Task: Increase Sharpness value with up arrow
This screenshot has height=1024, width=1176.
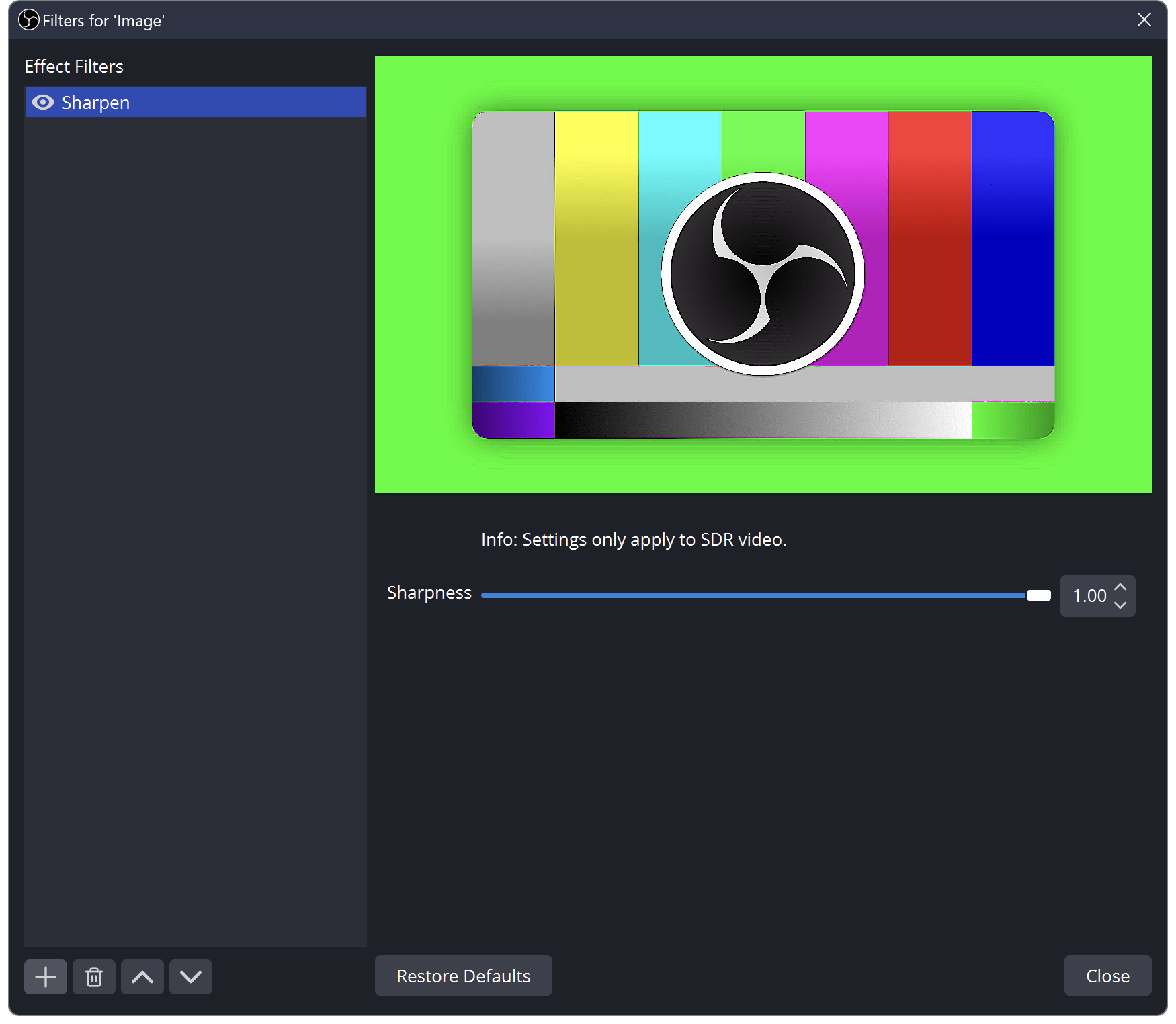Action: pos(1120,587)
